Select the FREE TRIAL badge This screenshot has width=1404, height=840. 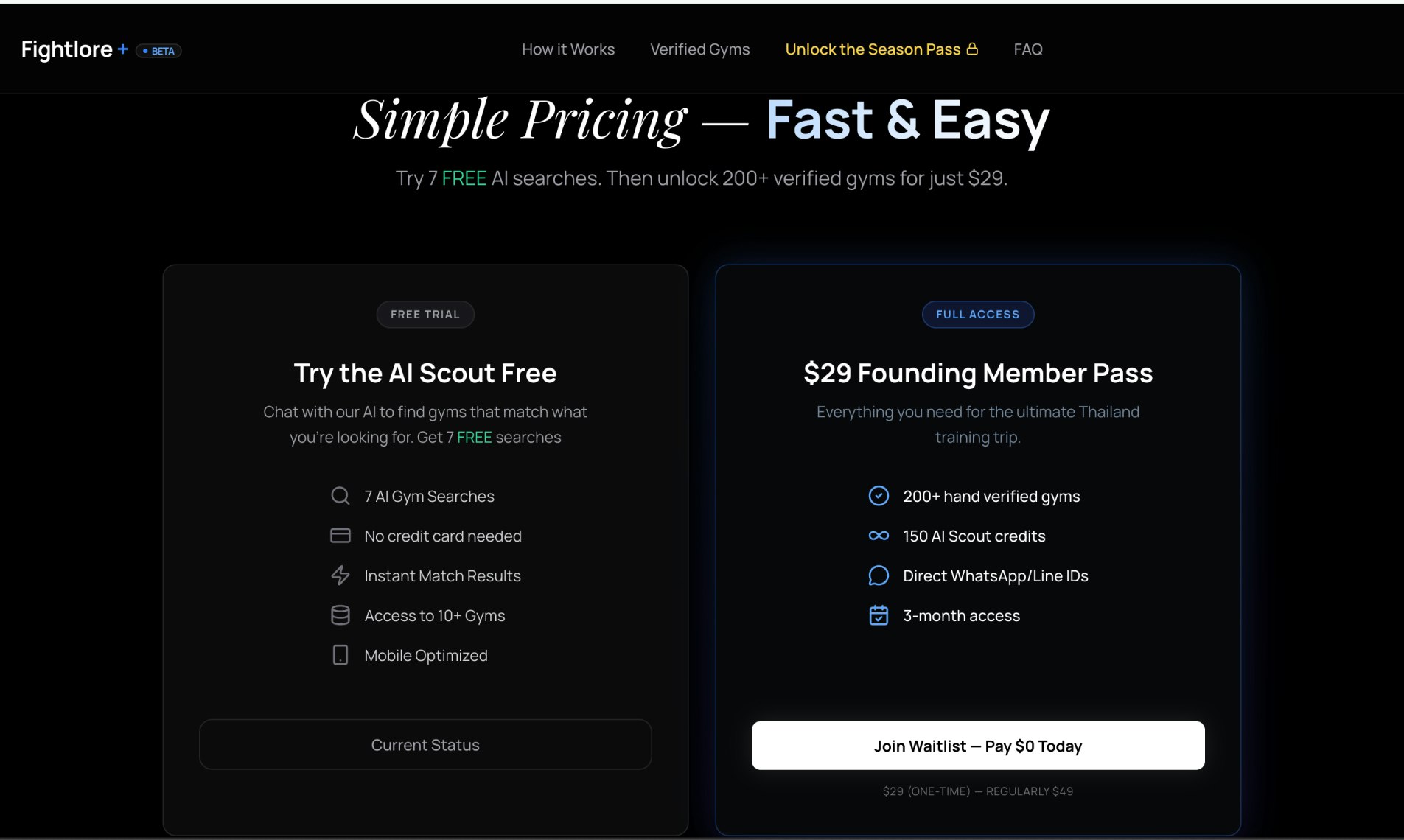425,314
